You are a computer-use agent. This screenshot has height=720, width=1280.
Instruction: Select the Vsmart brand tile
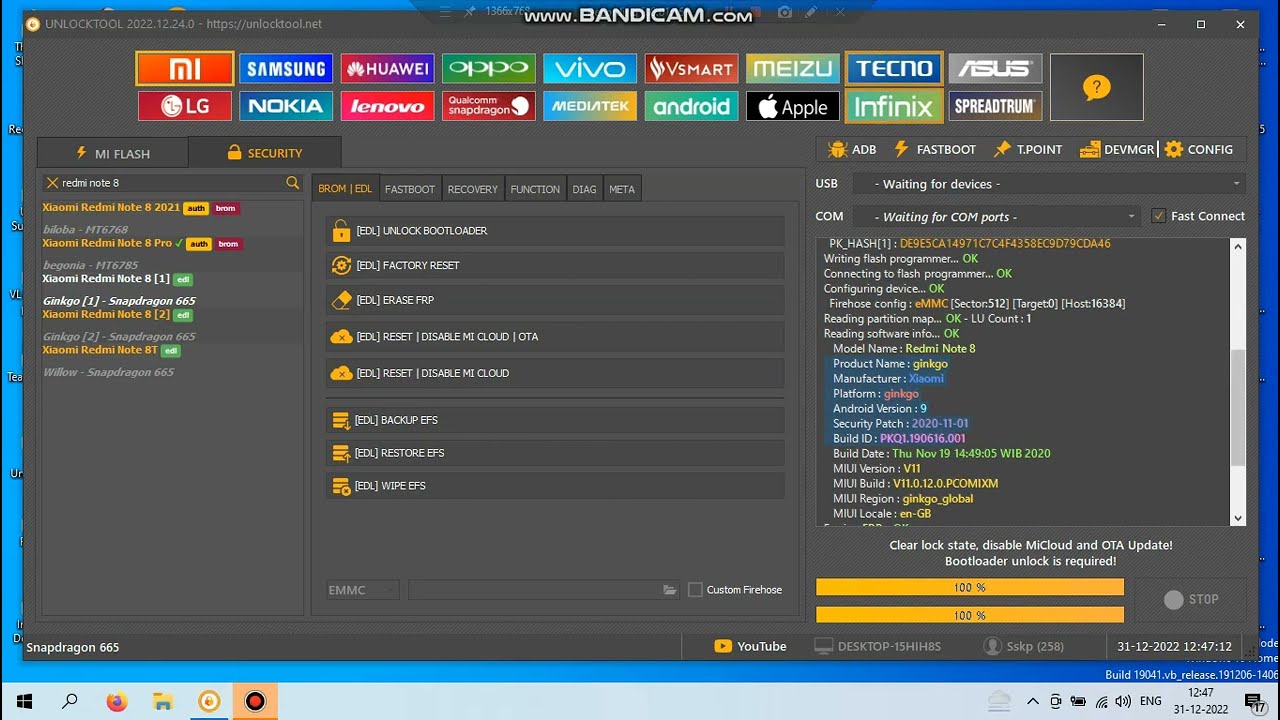691,68
